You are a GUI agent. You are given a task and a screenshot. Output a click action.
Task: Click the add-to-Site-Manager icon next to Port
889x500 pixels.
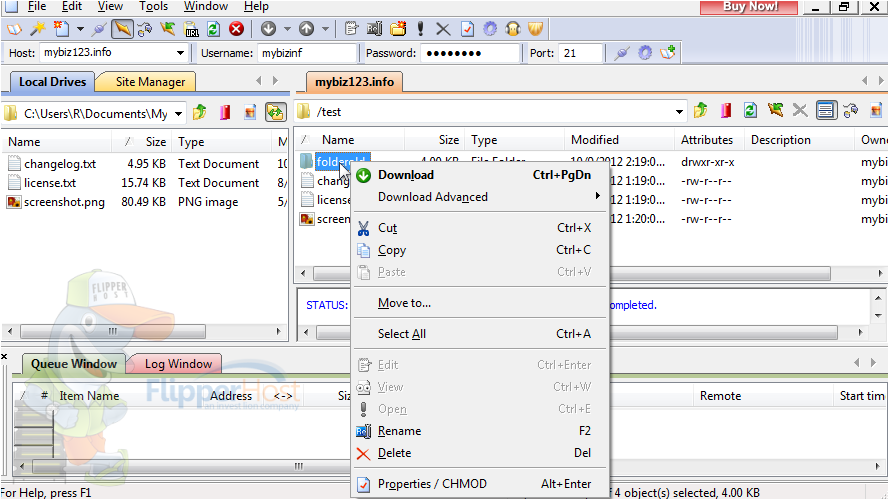[x=668, y=53]
